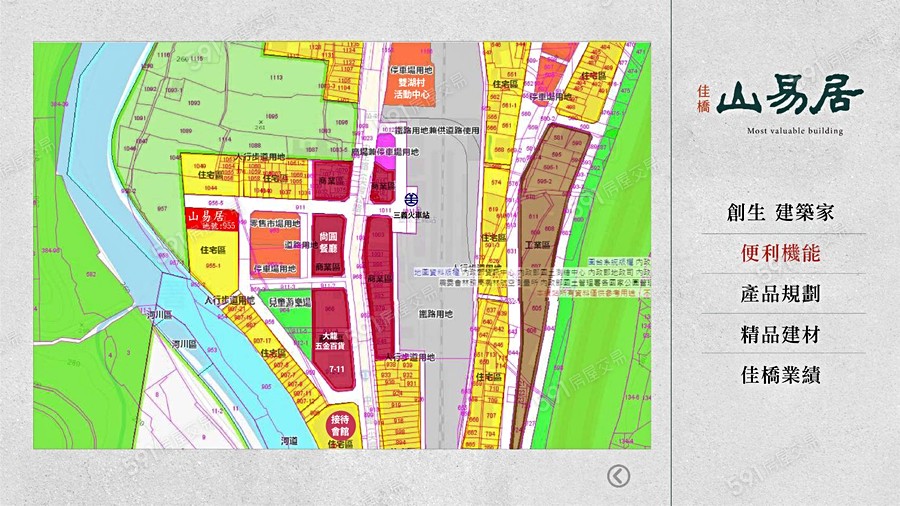This screenshot has width=900, height=506.
Task: Select the 便利機能 menu item
Action: pyautogui.click(x=781, y=253)
